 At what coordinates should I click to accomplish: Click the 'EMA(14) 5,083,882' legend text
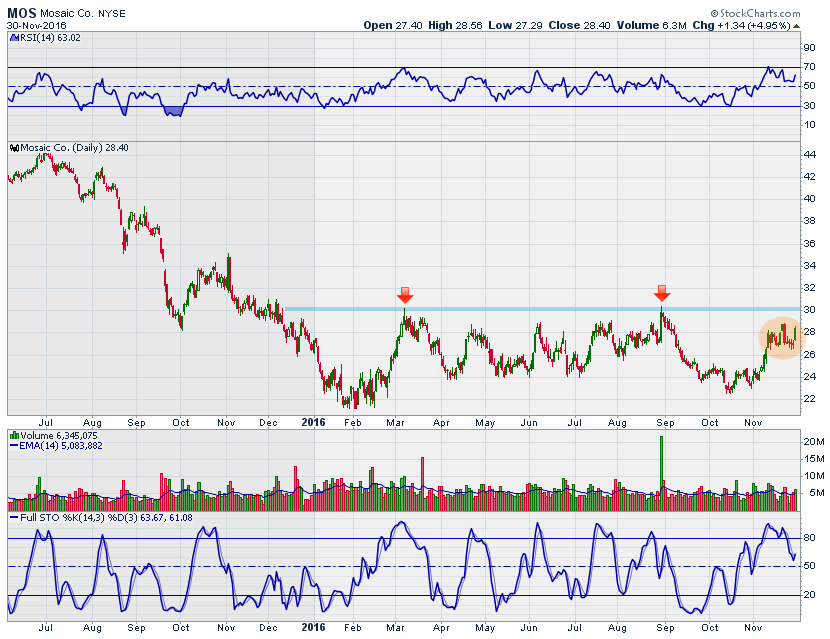pos(60,446)
